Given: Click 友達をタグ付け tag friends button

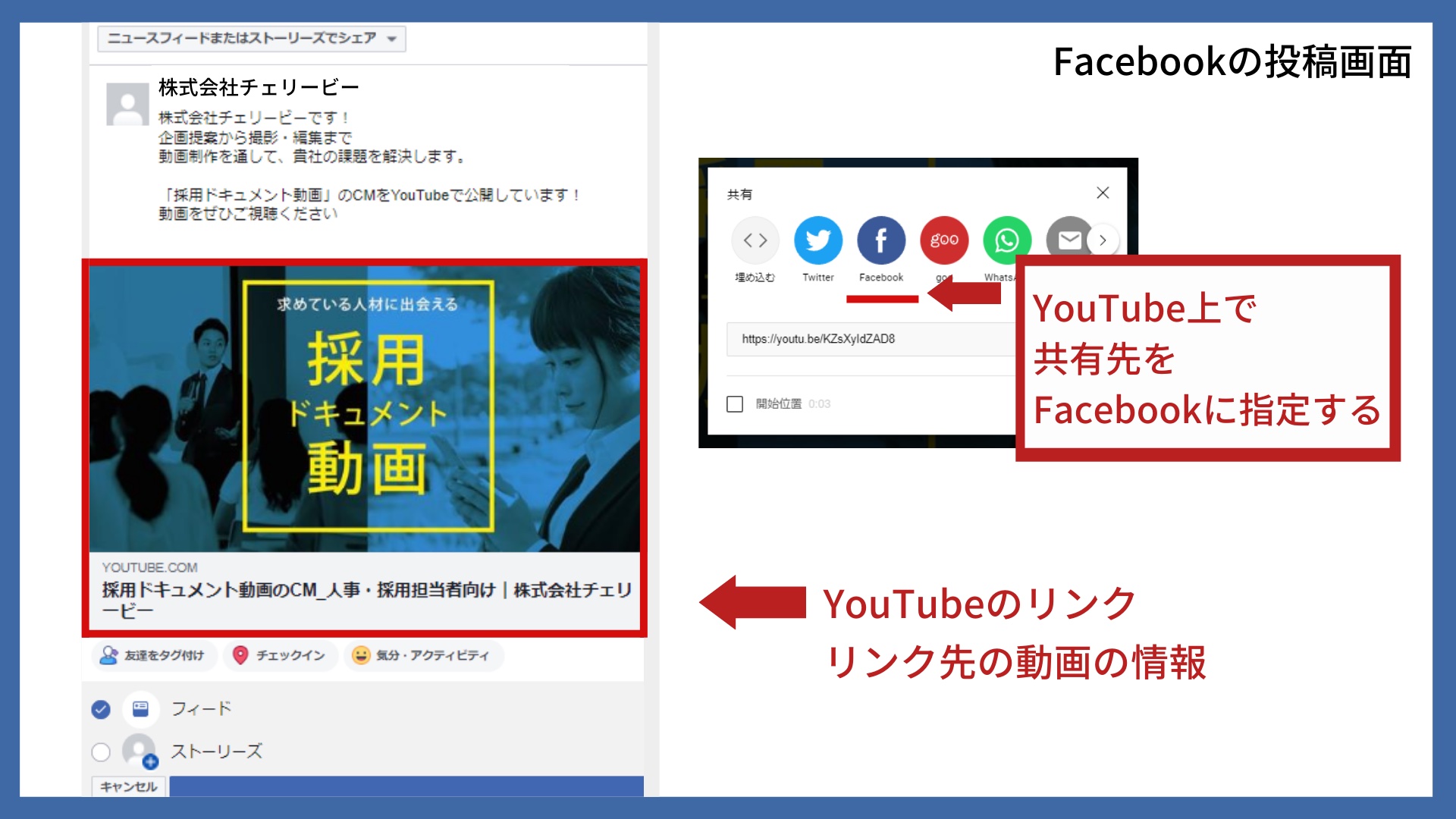Looking at the screenshot, I should click(x=154, y=655).
